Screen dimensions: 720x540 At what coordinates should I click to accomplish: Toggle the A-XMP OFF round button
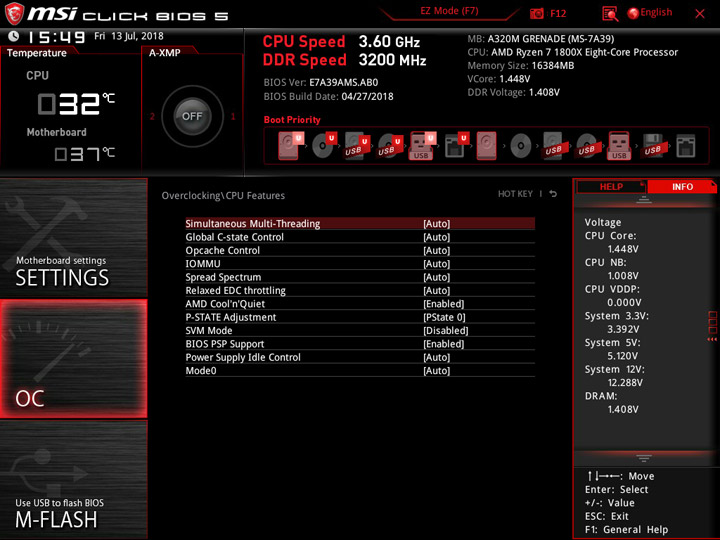[192, 116]
